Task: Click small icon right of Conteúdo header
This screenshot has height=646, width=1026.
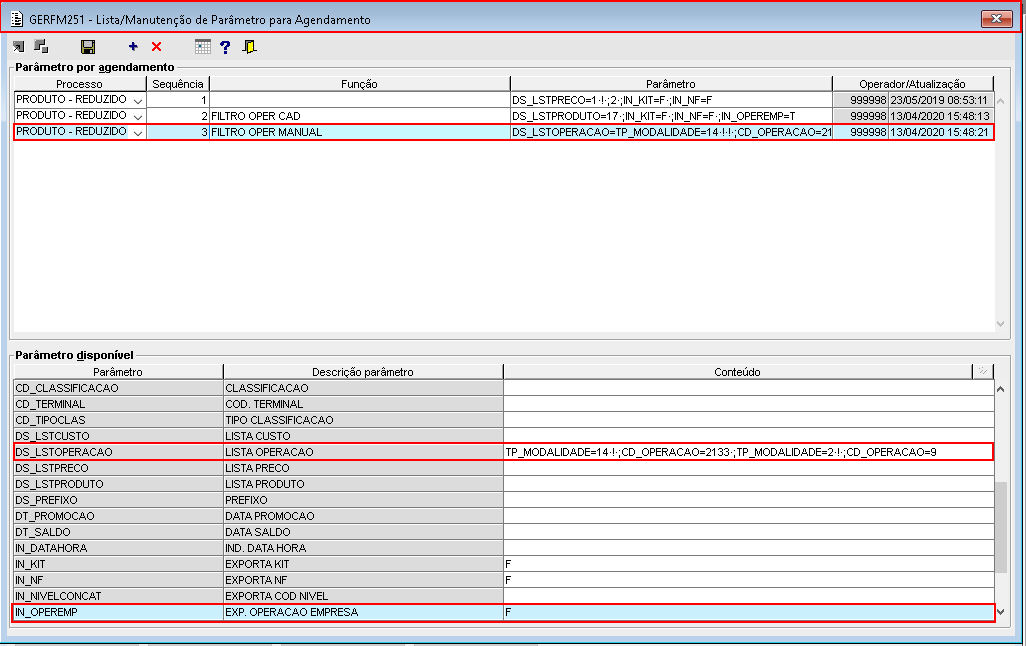Action: [983, 371]
